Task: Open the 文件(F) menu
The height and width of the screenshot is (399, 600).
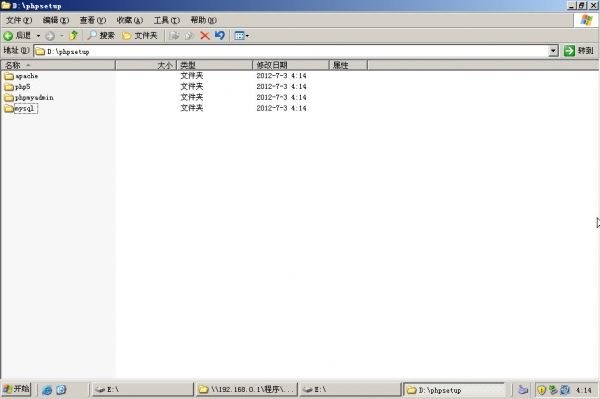Action: 19,20
